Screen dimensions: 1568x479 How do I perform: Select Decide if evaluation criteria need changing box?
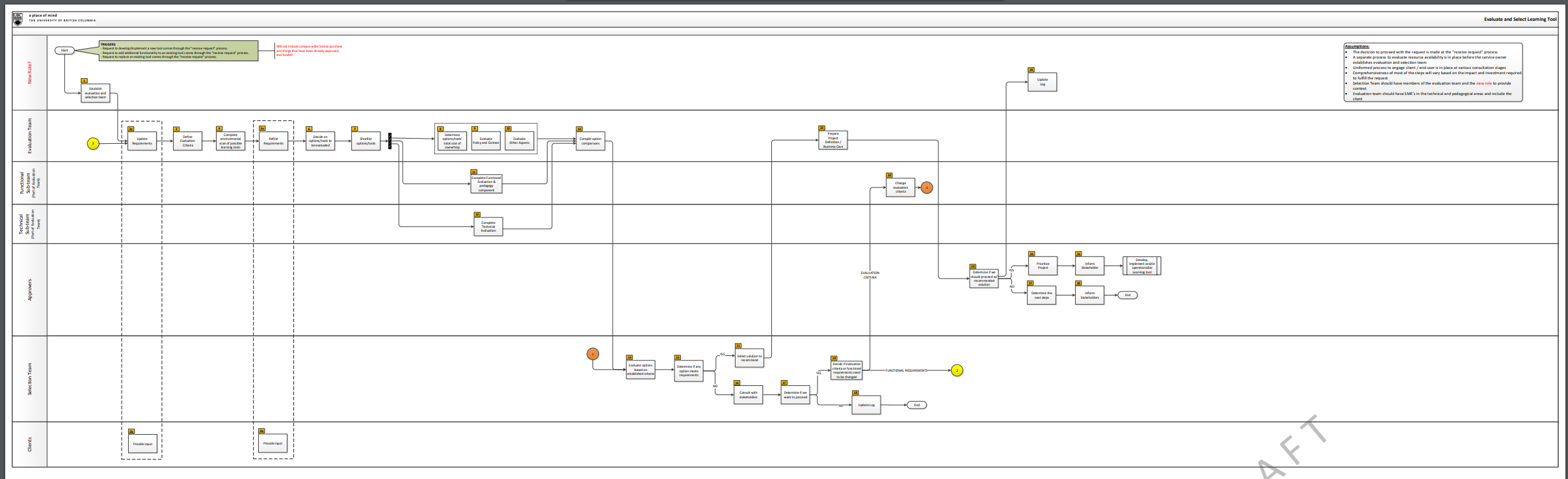(x=847, y=370)
